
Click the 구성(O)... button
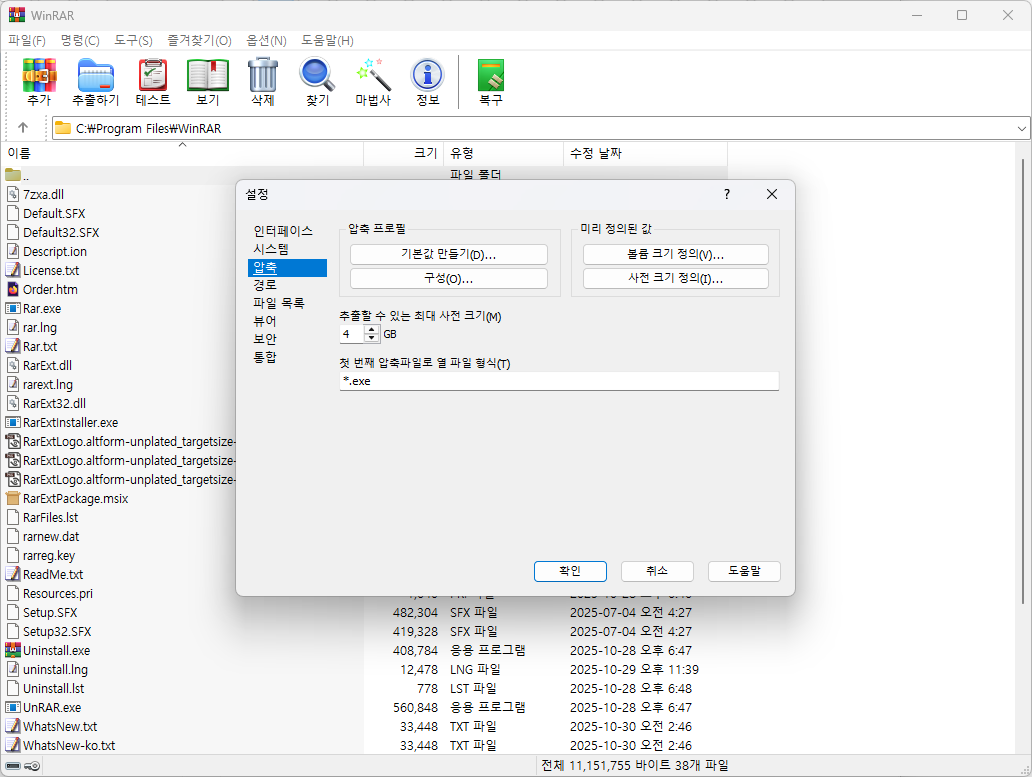pyautogui.click(x=449, y=278)
